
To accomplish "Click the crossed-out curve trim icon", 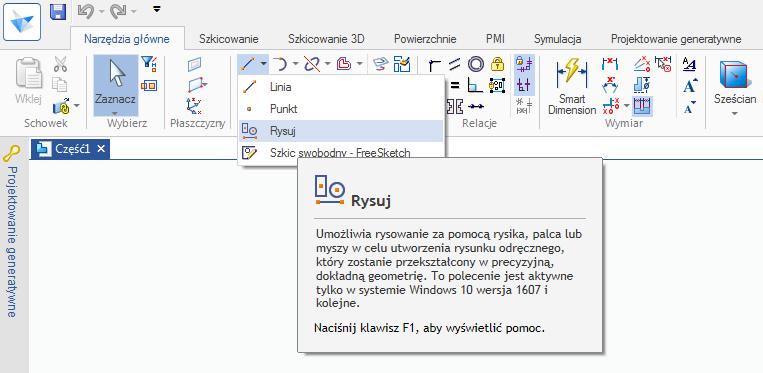I will coord(312,64).
